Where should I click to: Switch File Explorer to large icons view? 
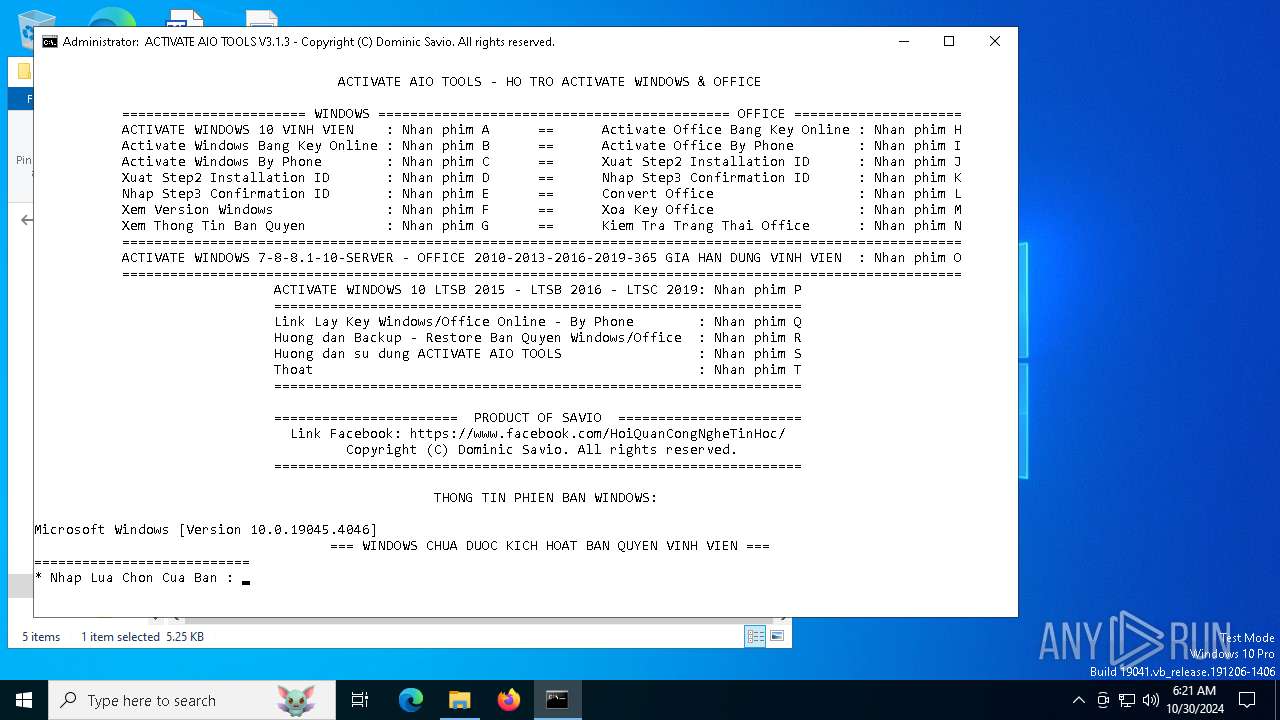pyautogui.click(x=776, y=636)
